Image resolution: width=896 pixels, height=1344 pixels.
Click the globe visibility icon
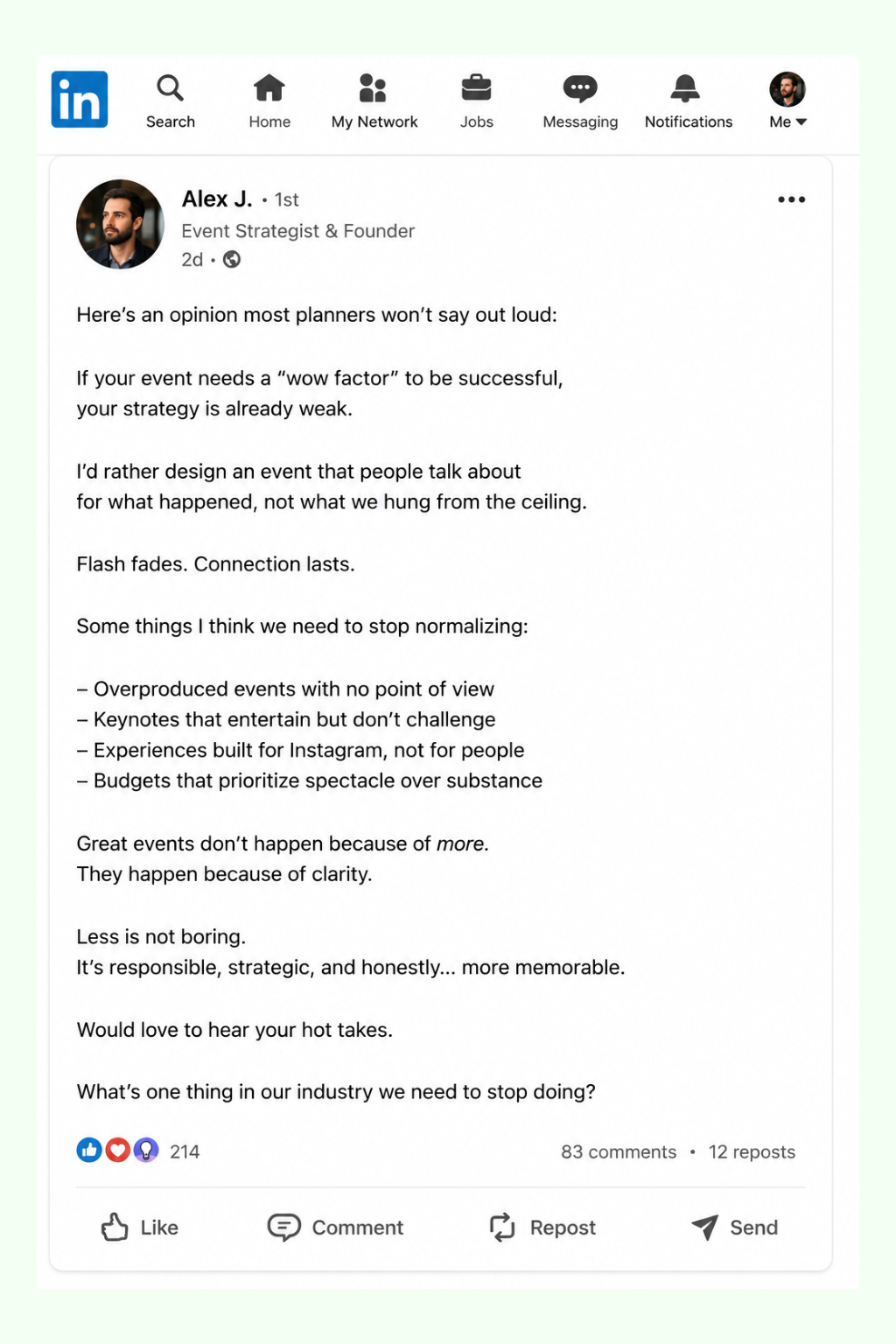232,259
